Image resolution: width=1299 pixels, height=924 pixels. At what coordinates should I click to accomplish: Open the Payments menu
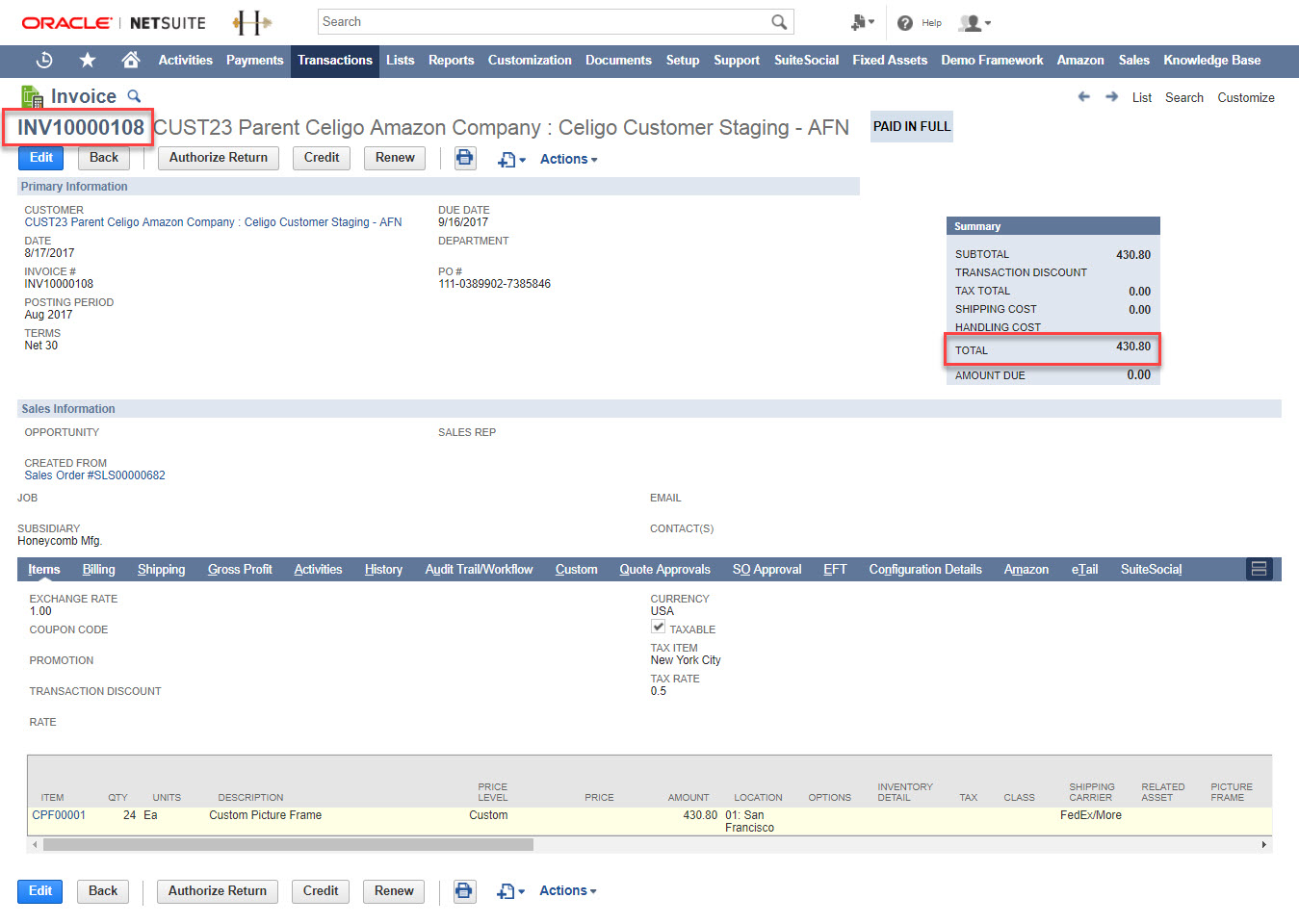click(x=255, y=60)
